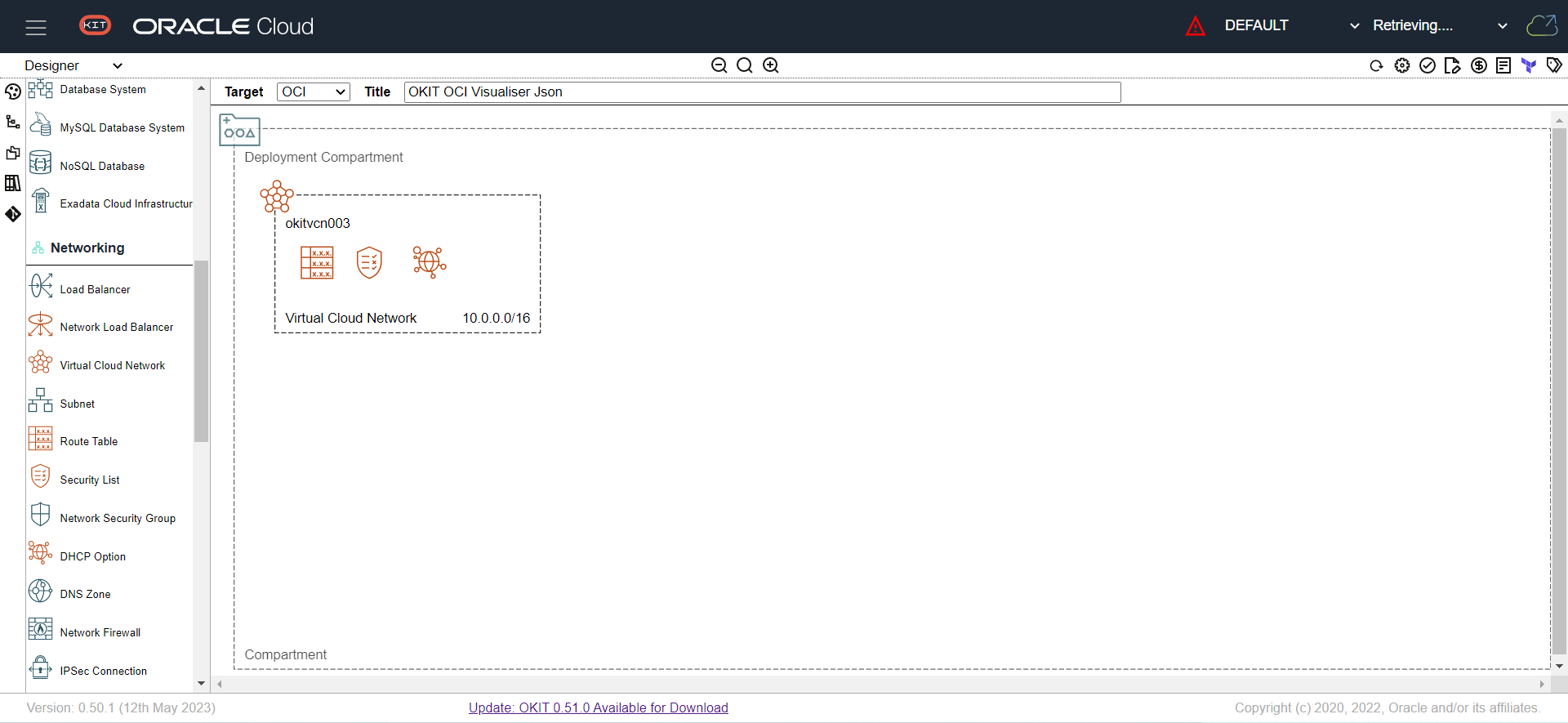This screenshot has width=1568, height=723.
Task: Open the settings gear
Action: (x=1402, y=65)
